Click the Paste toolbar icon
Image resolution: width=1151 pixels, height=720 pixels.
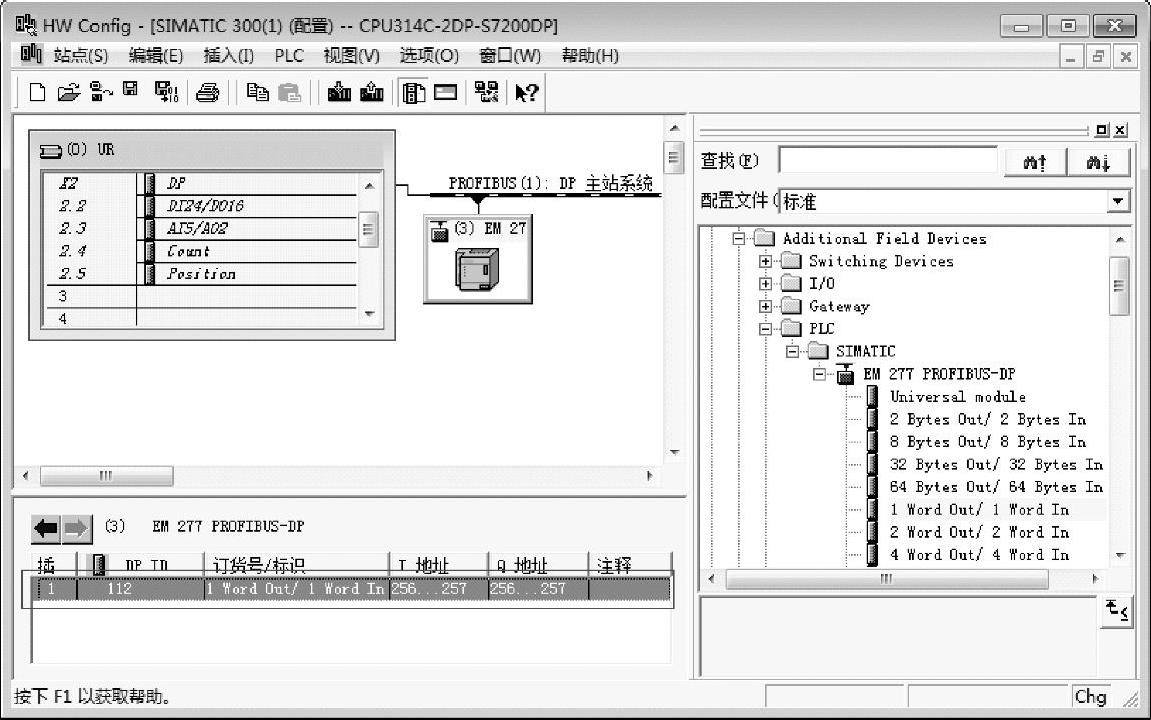[289, 92]
